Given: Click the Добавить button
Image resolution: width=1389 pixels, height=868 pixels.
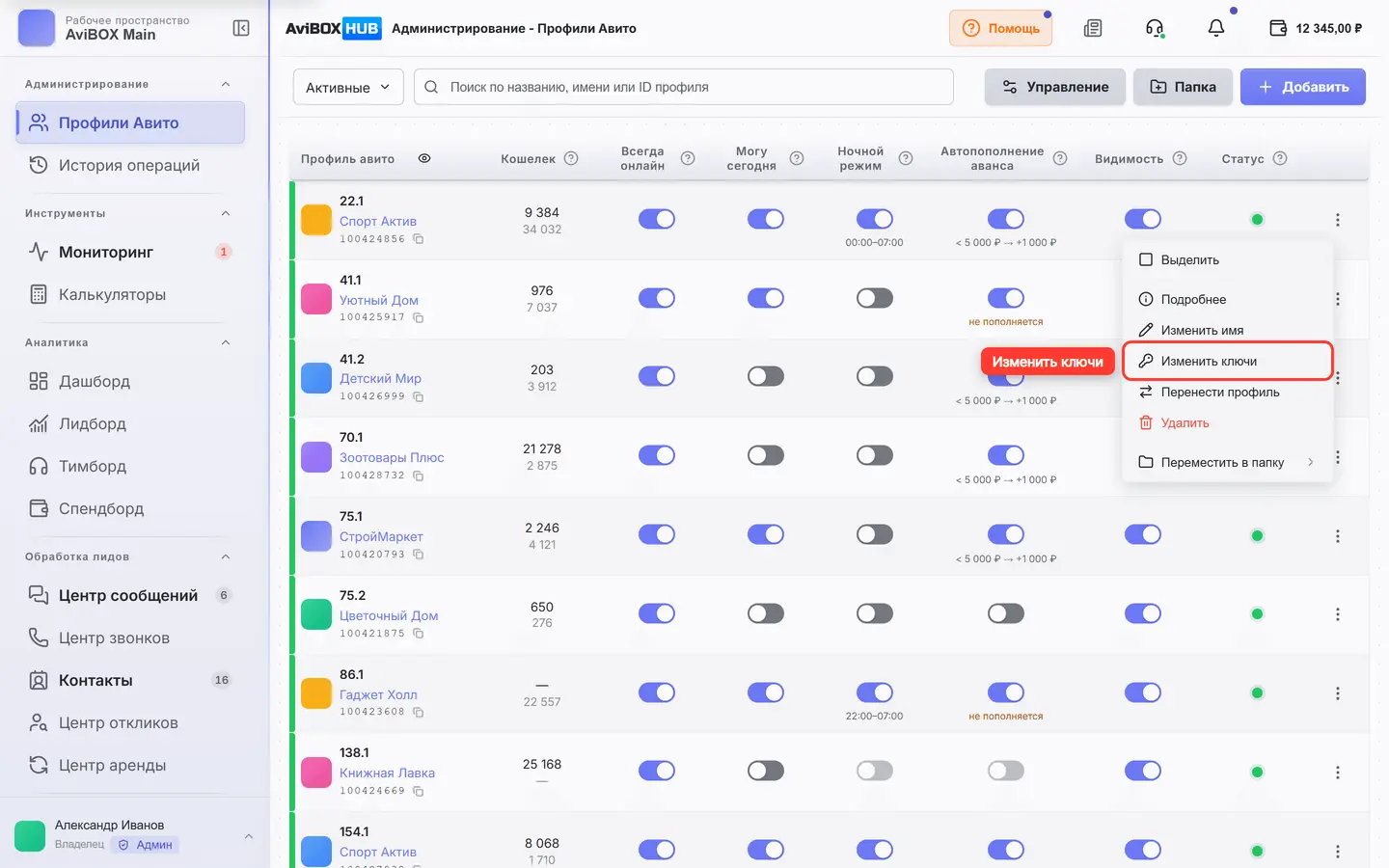Looking at the screenshot, I should coord(1303,87).
